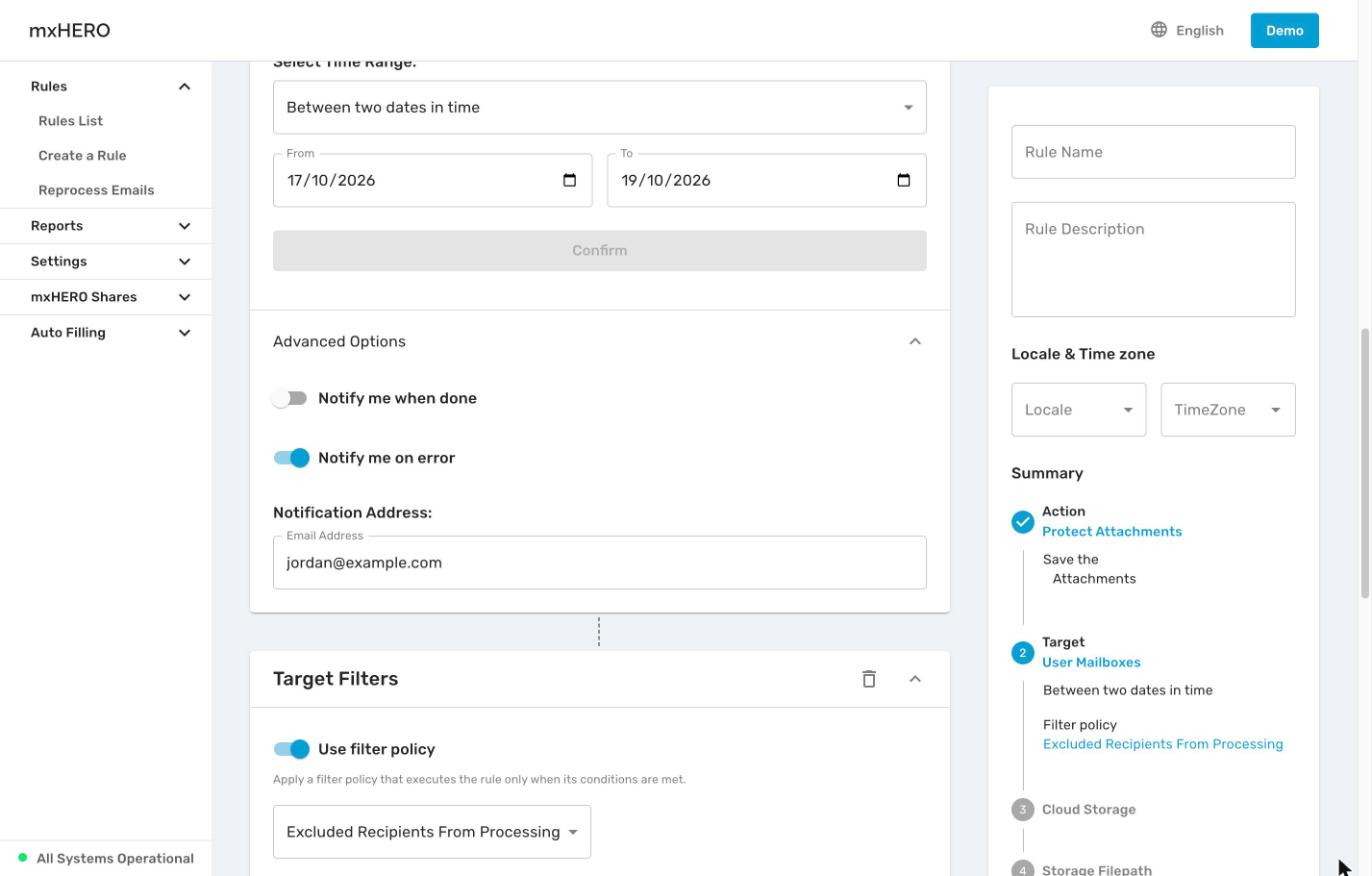1372x876 pixels.
Task: Open calendar picker in To date field
Action: [904, 180]
